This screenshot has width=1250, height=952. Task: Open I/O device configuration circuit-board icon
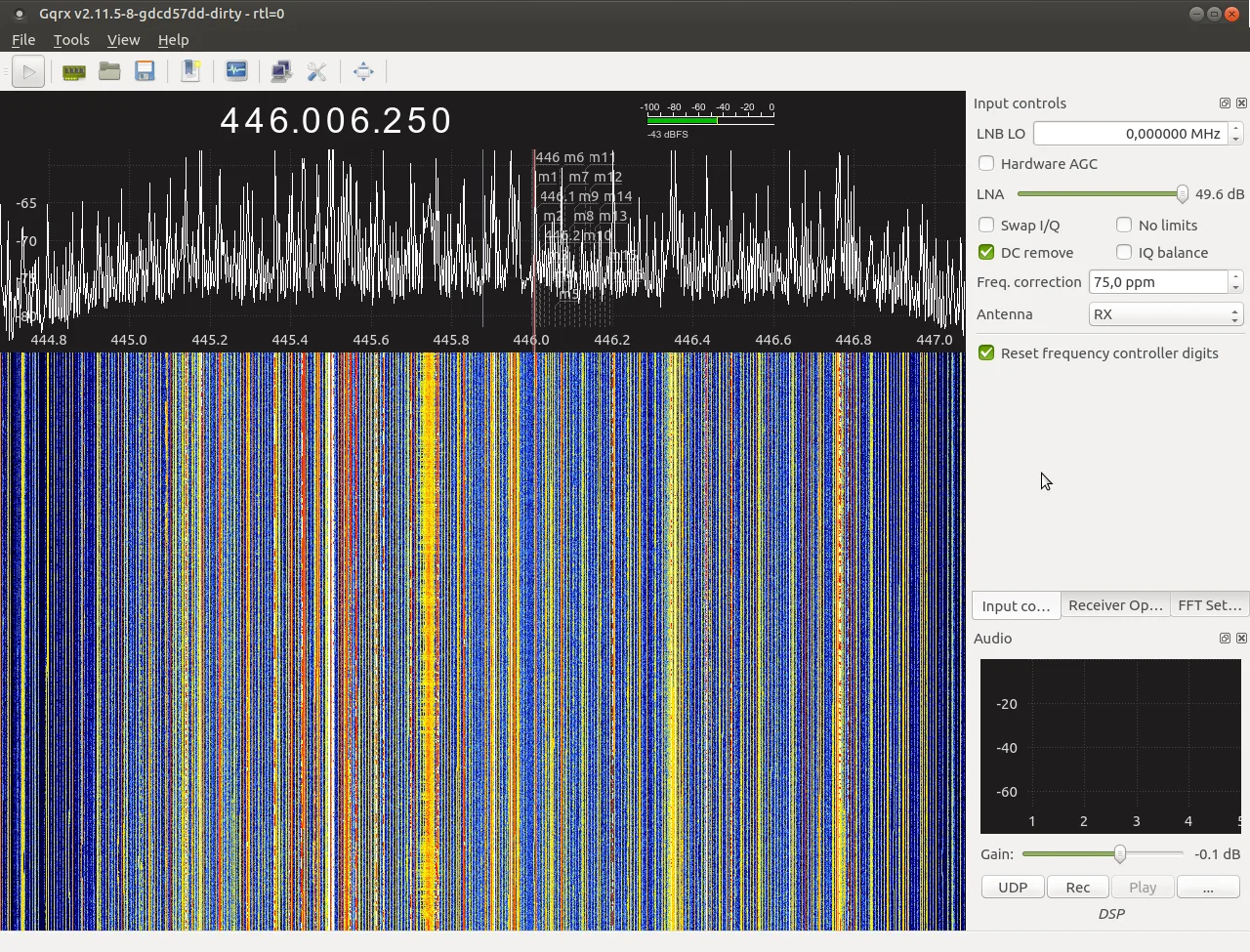(x=73, y=71)
